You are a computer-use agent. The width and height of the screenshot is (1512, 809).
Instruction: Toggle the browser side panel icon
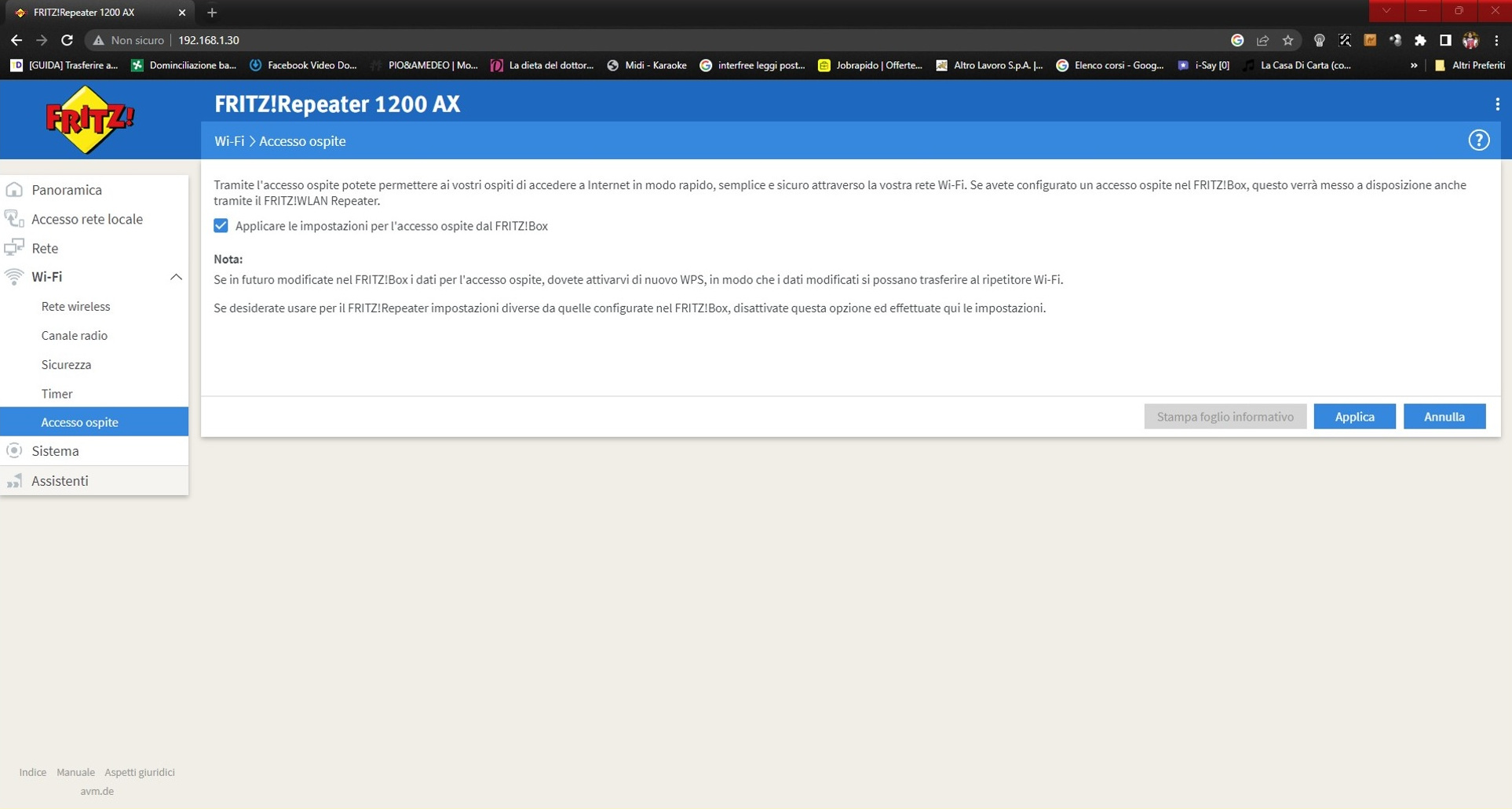tap(1445, 40)
